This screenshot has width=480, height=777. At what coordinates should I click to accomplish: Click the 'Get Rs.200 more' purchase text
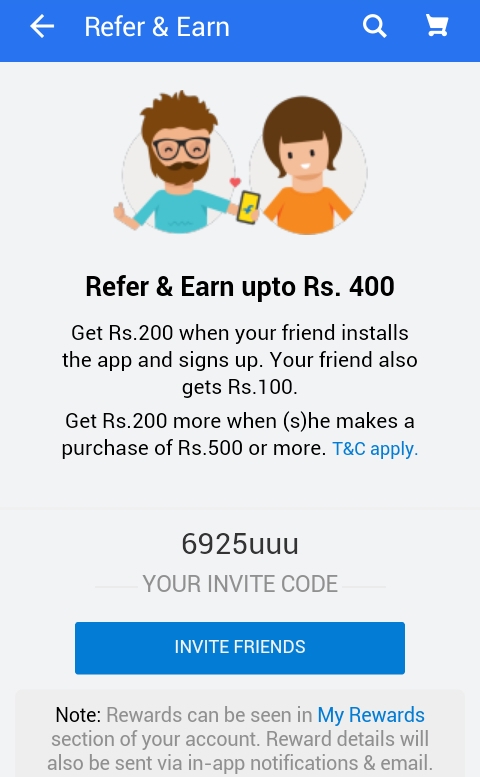point(240,435)
